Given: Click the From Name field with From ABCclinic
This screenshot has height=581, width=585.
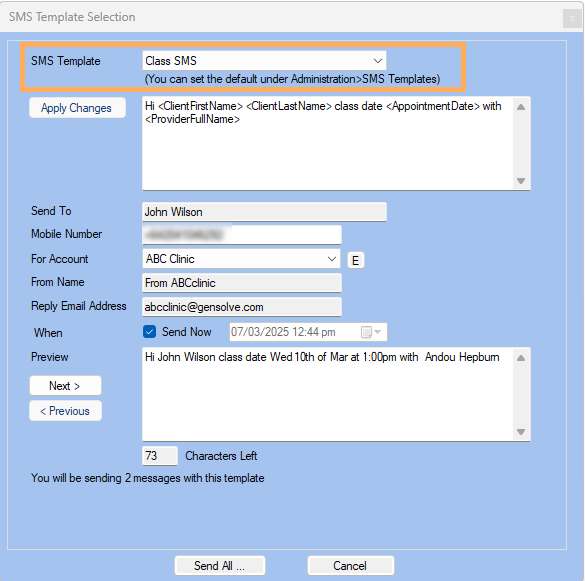Looking at the screenshot, I should click(x=242, y=283).
